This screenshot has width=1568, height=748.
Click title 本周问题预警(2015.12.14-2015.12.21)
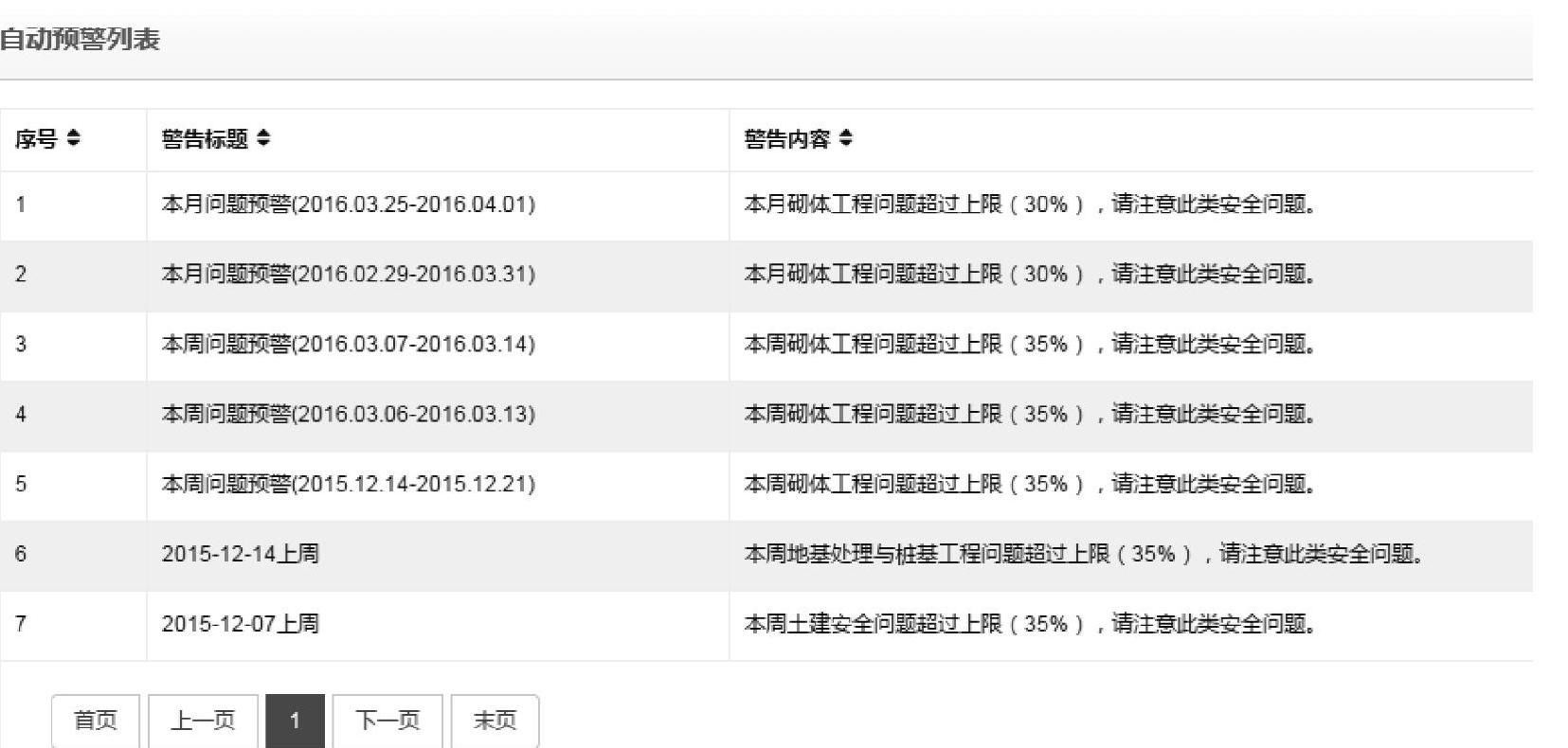(348, 485)
